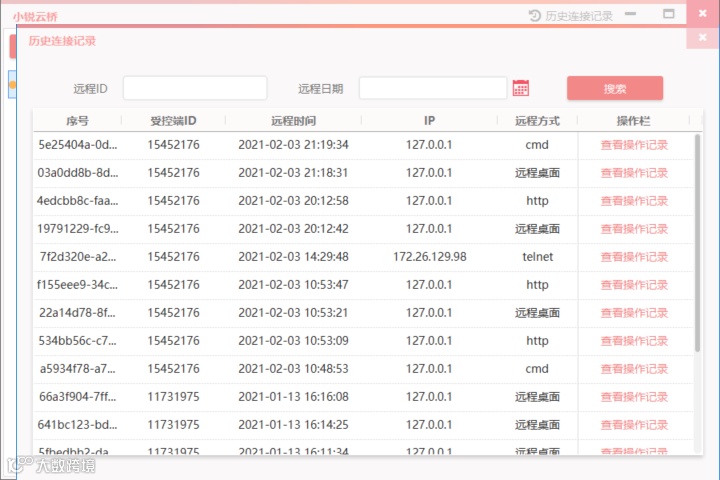Select serial number 5e25404a-0d...

pos(78,145)
